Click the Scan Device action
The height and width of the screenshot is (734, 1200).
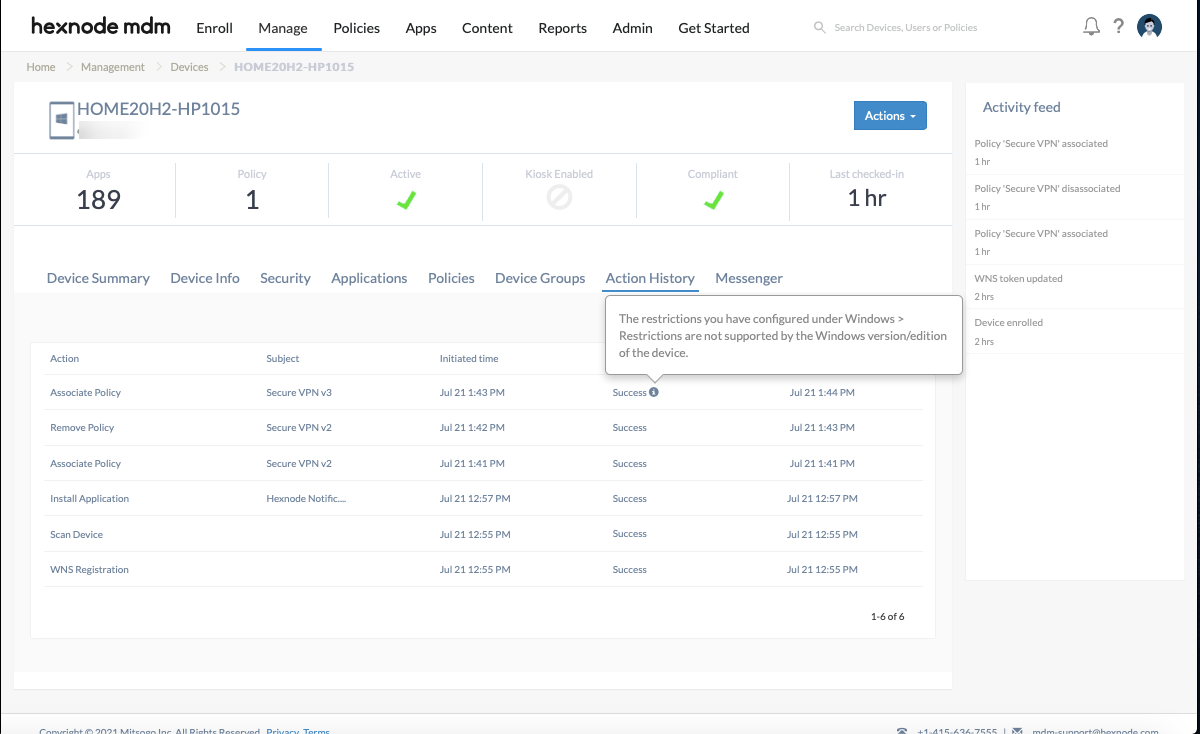coord(77,535)
